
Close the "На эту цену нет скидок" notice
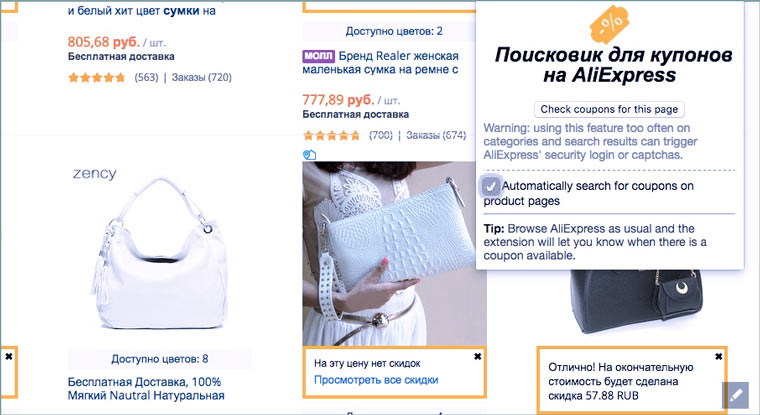point(477,357)
